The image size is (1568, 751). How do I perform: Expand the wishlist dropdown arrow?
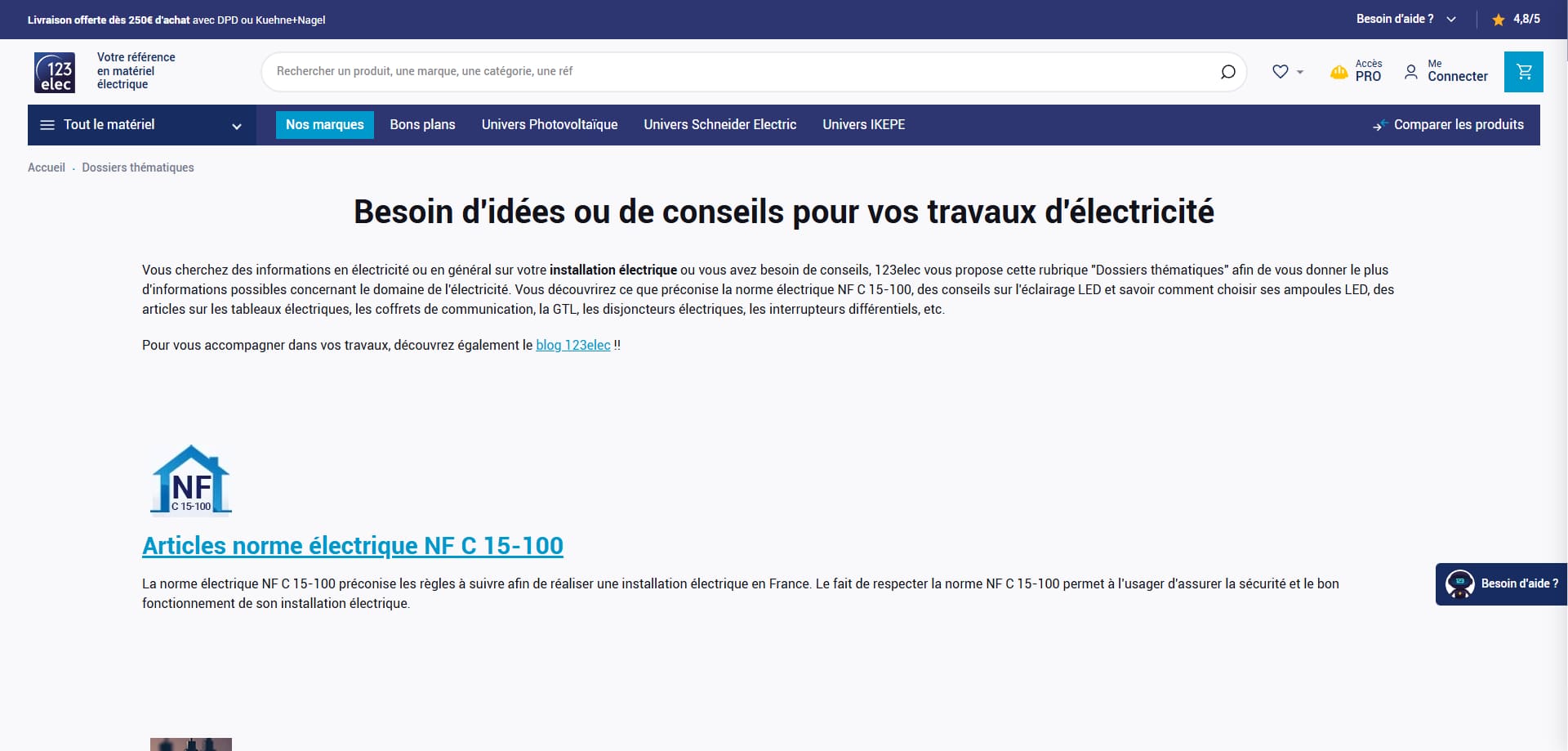click(x=1300, y=72)
